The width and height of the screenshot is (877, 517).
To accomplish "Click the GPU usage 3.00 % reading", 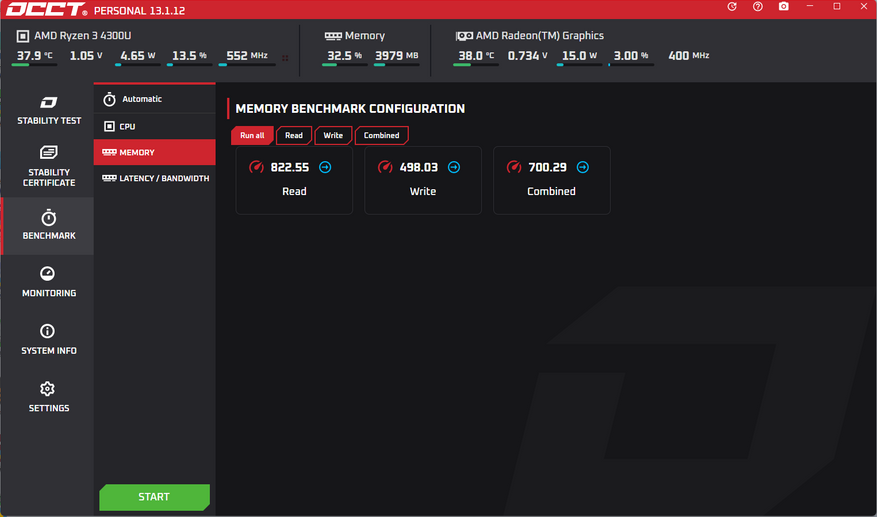I will 631,55.
